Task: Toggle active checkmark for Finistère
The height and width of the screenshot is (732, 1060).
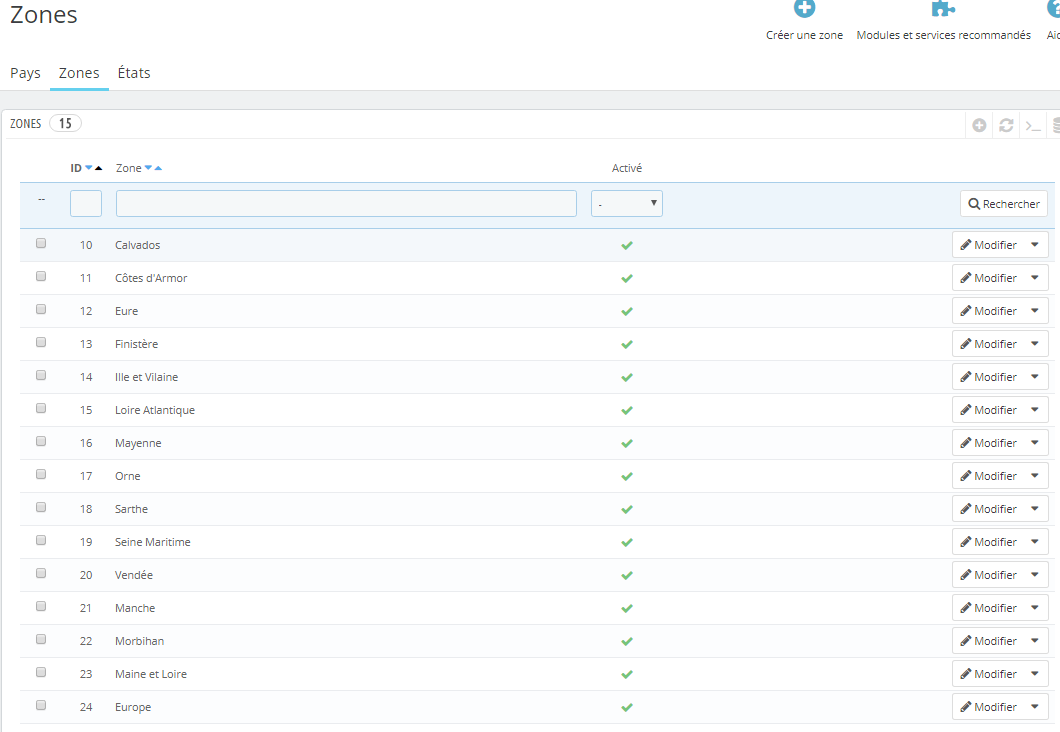Action: point(627,345)
